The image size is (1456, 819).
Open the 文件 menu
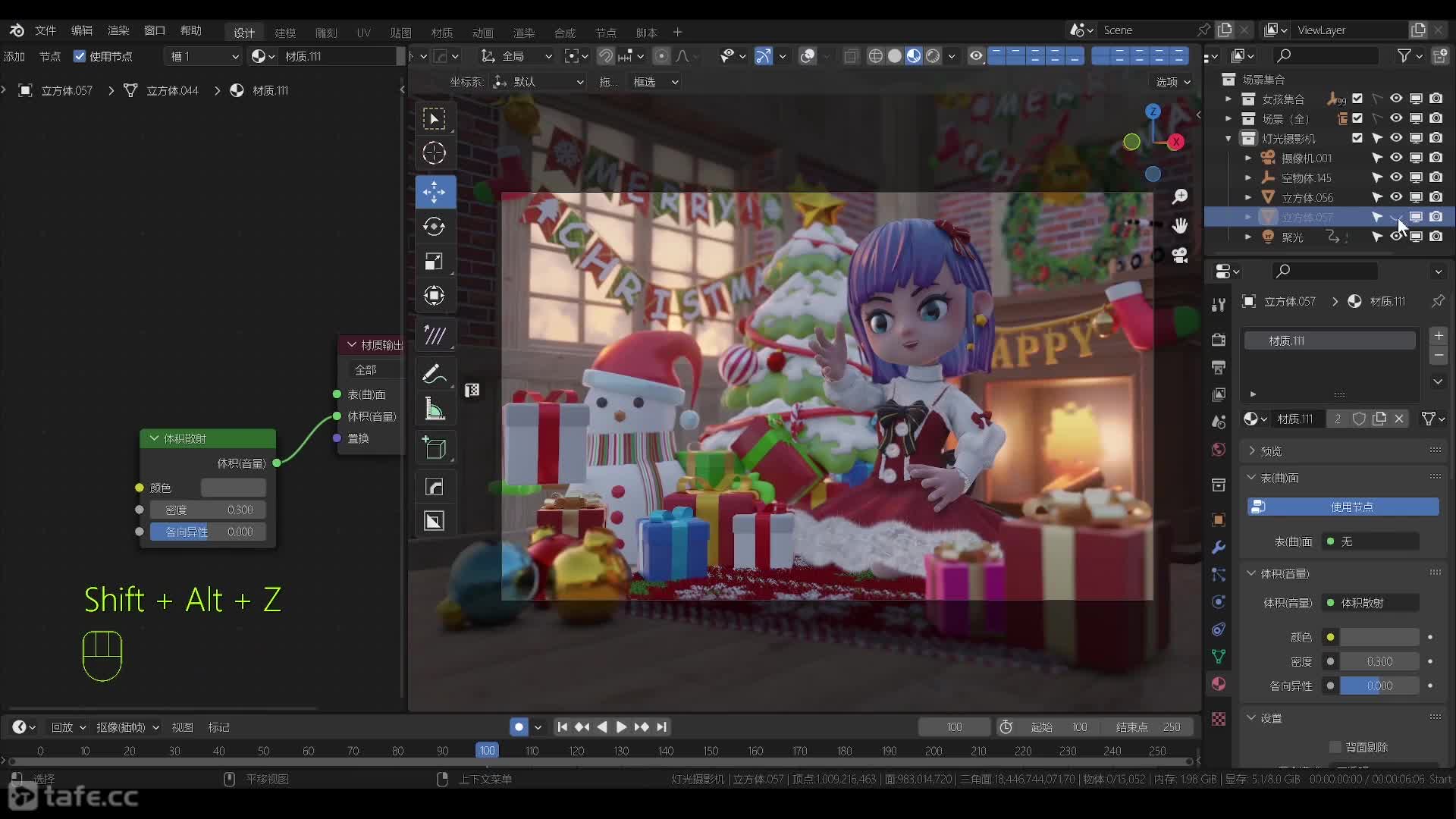tap(45, 30)
